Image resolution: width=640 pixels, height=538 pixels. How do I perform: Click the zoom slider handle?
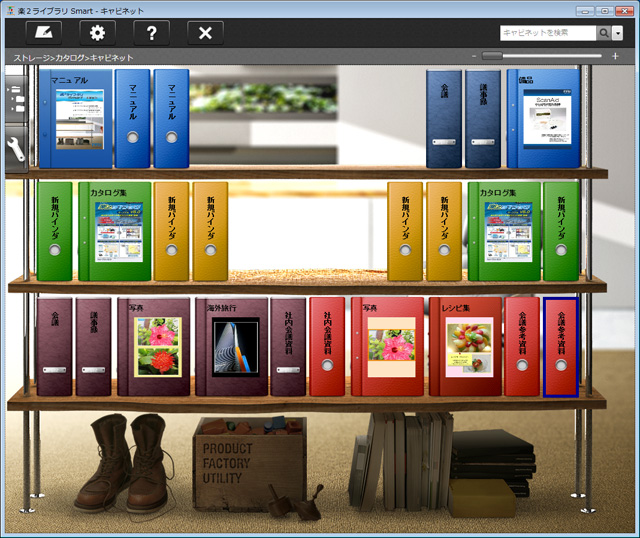(x=492, y=56)
